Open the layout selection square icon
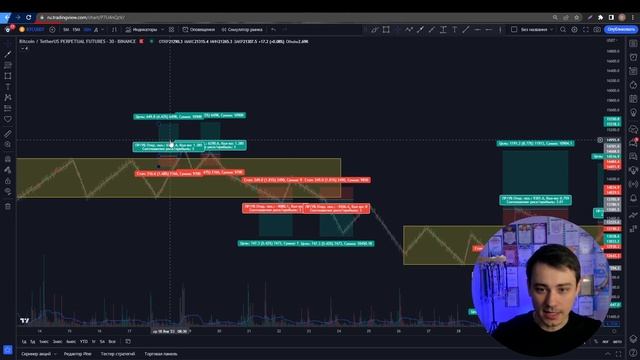640x360 pixels. tap(514, 29)
